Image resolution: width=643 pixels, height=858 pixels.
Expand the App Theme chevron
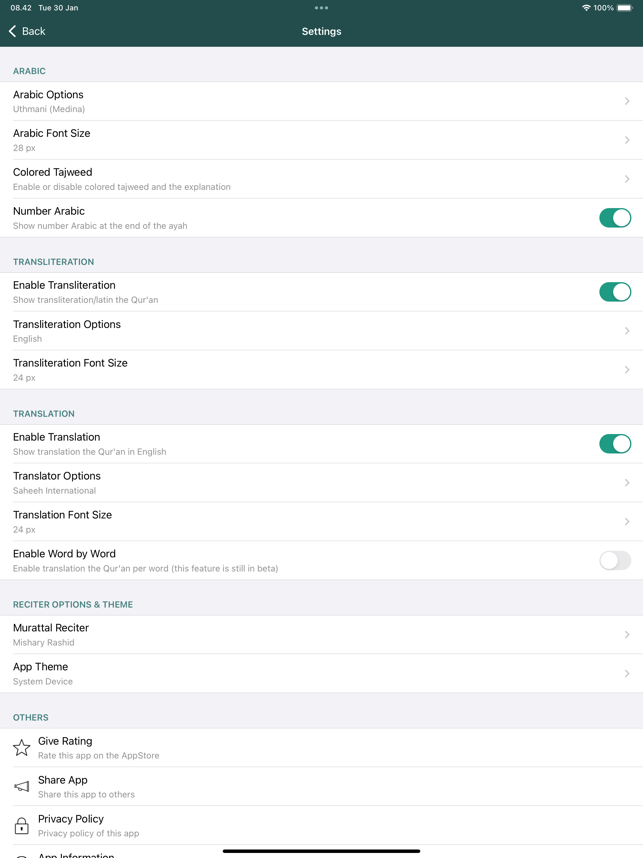(627, 674)
